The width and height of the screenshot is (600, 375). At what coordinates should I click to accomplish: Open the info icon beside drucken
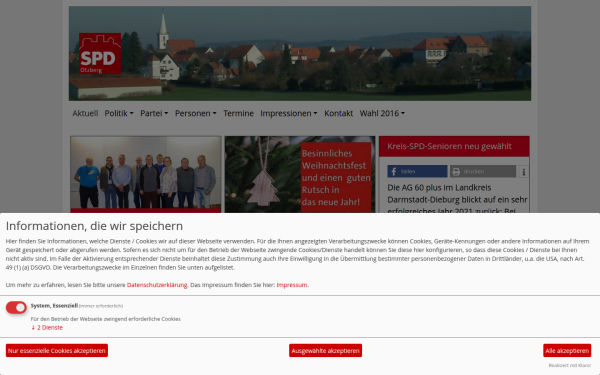[523, 171]
